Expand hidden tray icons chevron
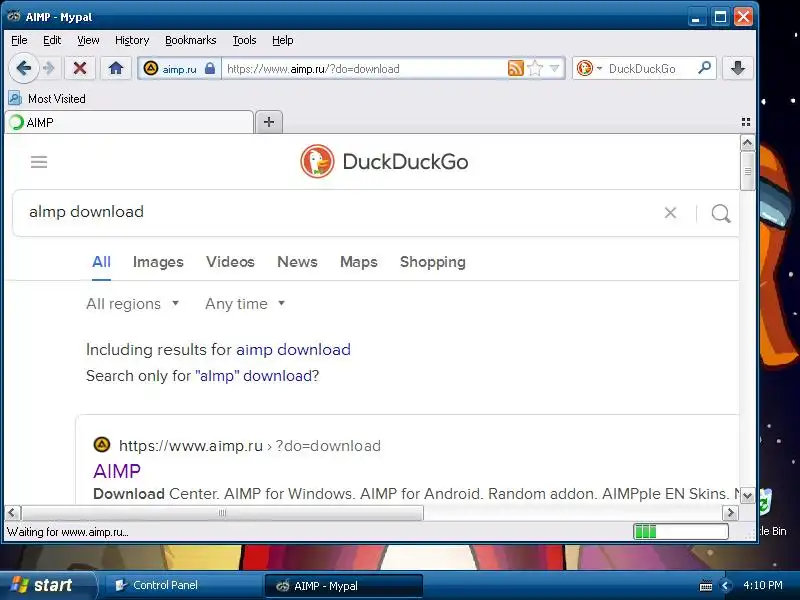This screenshot has height=600, width=800. pos(725,586)
